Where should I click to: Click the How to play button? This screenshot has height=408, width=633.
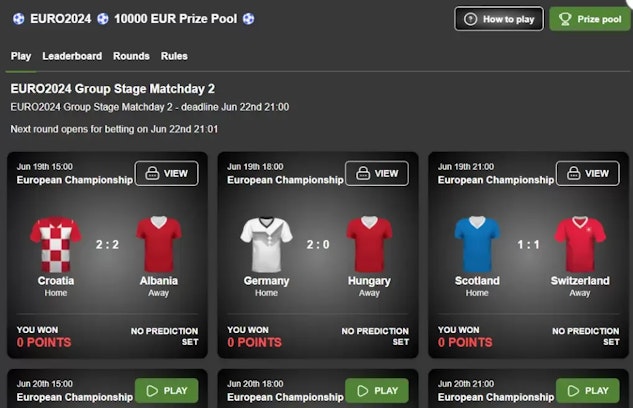(499, 19)
